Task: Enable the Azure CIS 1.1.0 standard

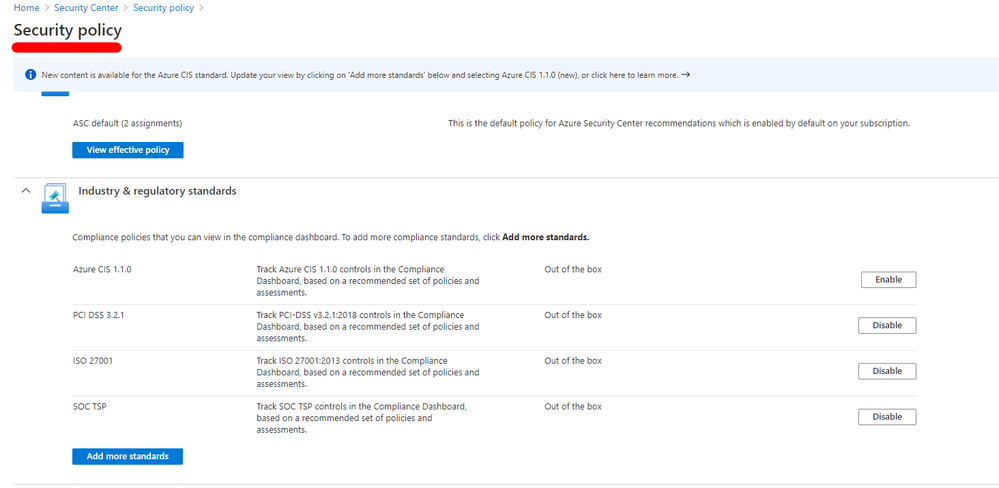Action: 888,280
